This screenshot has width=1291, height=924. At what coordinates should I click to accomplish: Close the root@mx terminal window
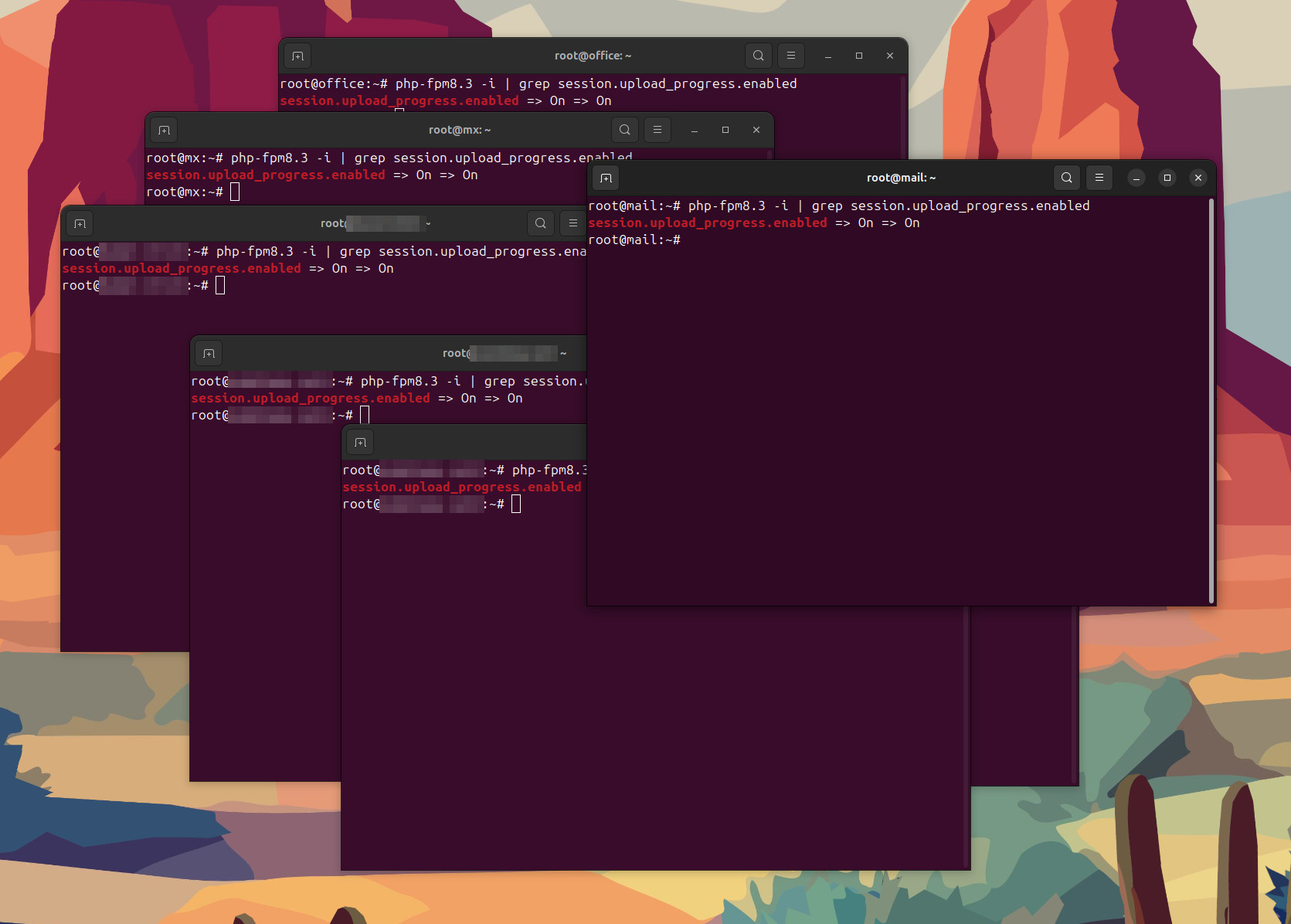(x=756, y=130)
